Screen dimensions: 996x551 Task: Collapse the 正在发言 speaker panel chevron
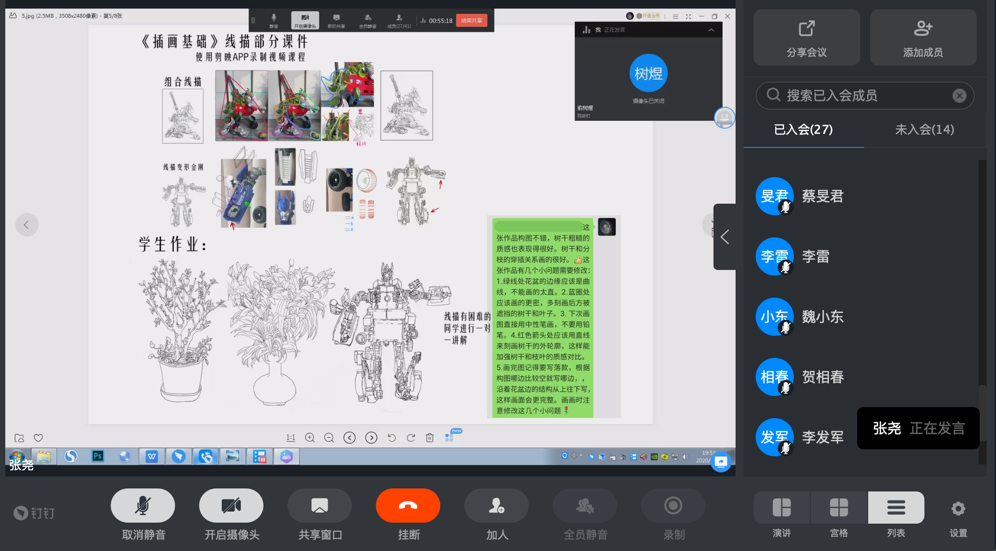711,30
